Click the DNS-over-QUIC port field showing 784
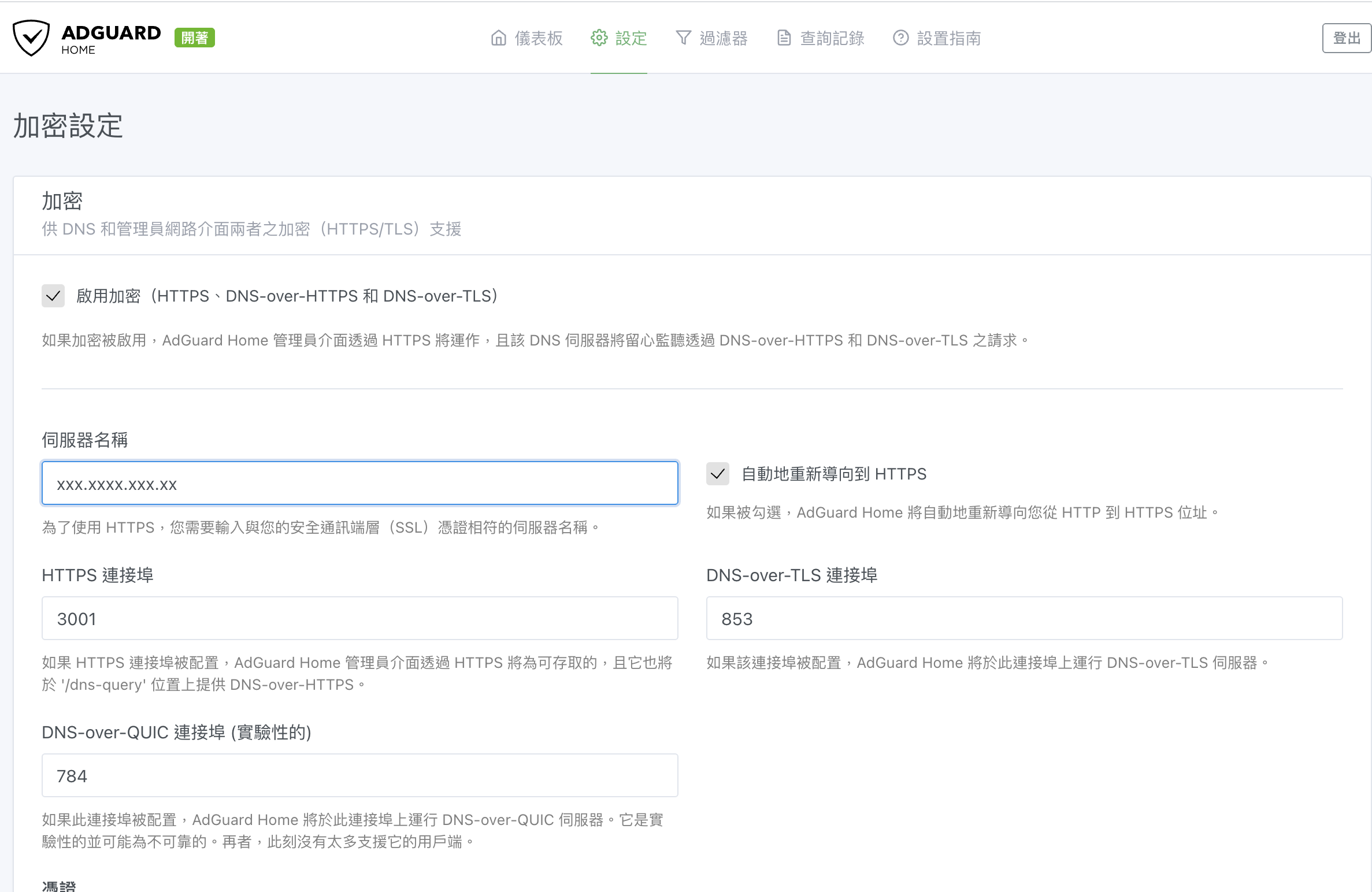1372x892 pixels. tap(358, 775)
